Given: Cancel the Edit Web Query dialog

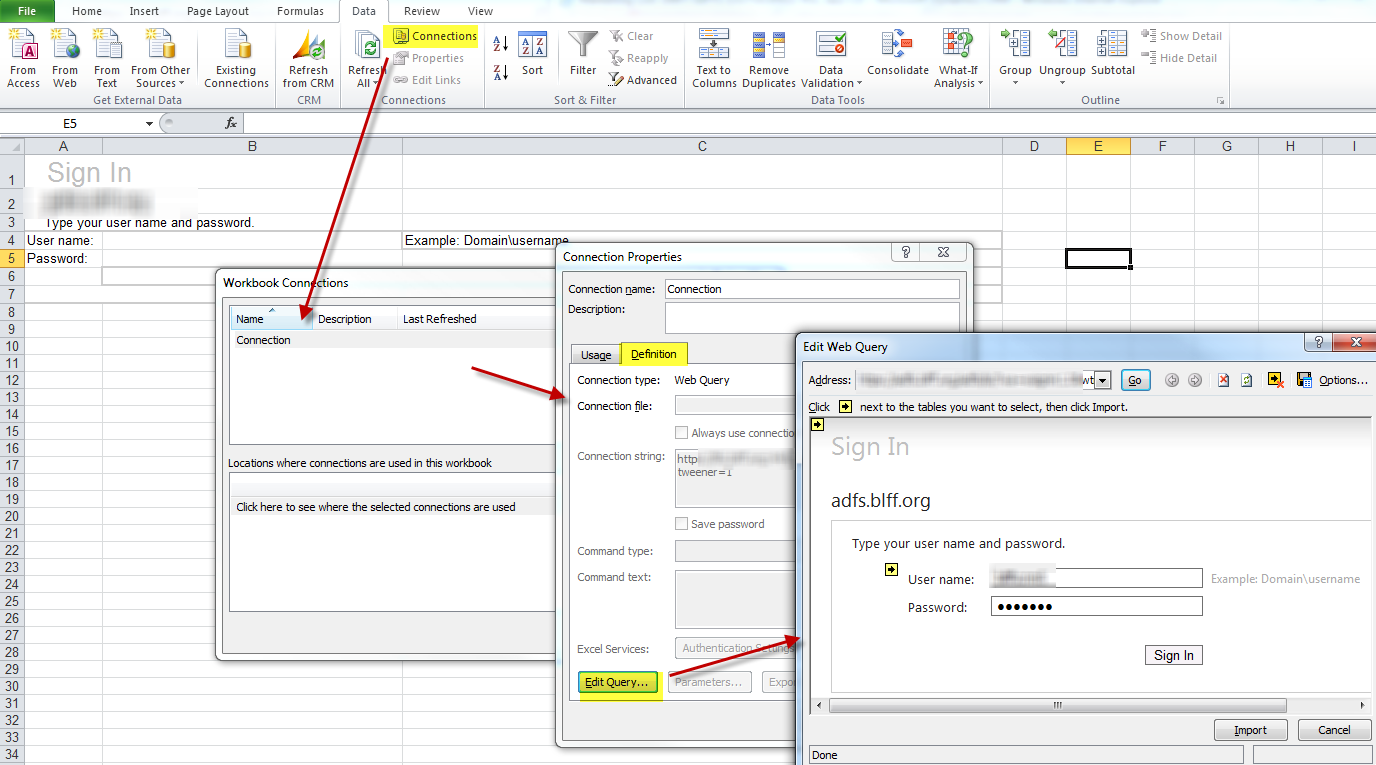Looking at the screenshot, I should click(1334, 730).
